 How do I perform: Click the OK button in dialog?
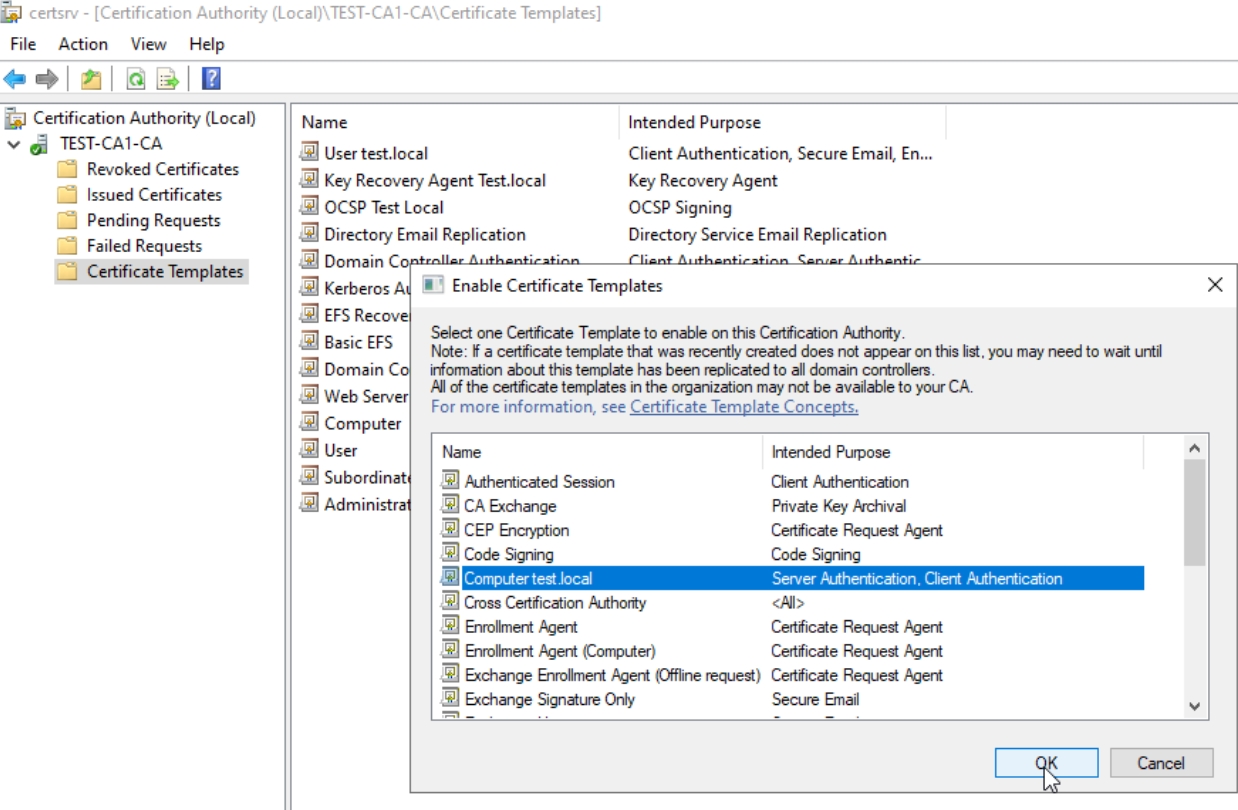click(1046, 763)
